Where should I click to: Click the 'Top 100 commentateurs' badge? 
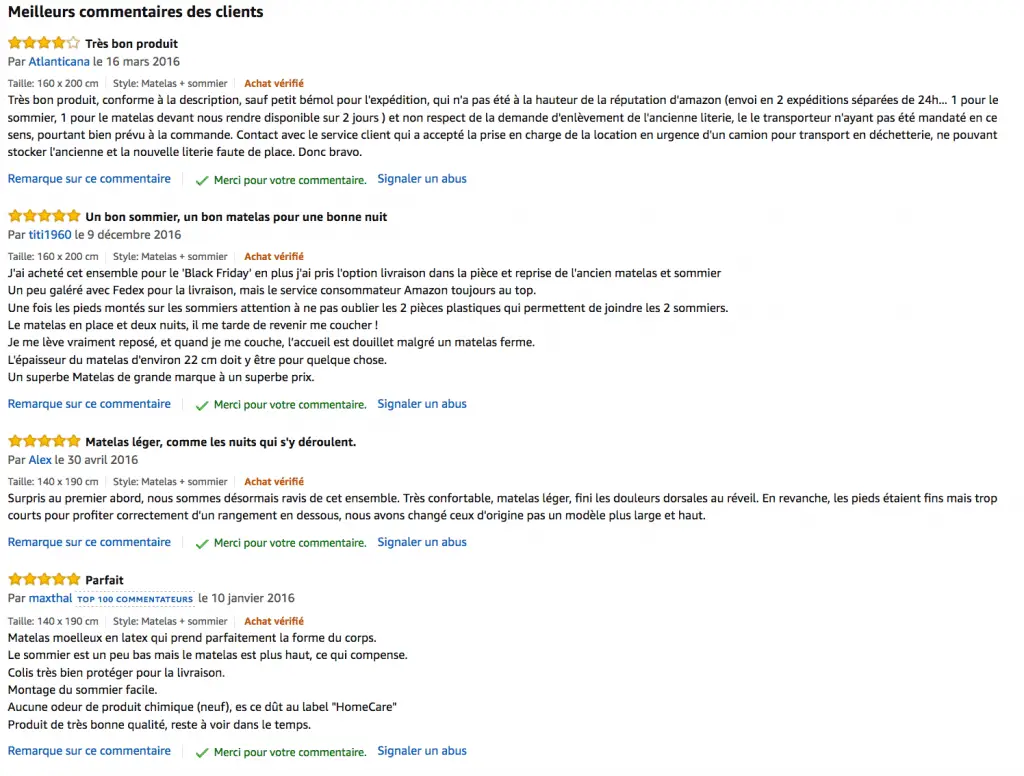(135, 599)
